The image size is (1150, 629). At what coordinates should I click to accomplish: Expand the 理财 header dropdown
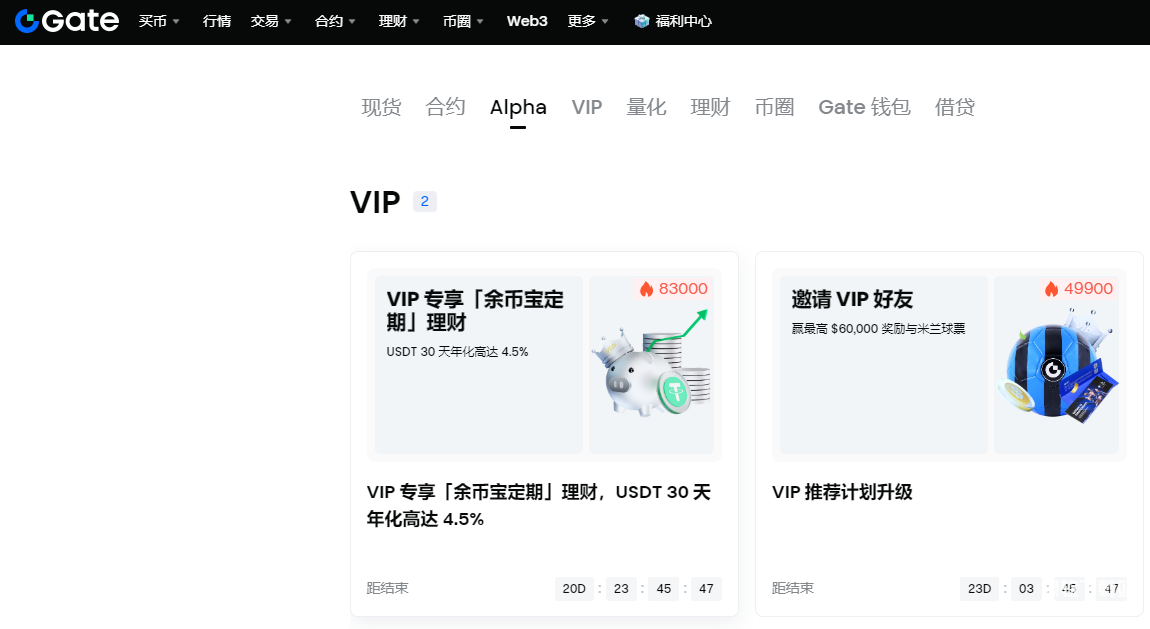[x=399, y=21]
